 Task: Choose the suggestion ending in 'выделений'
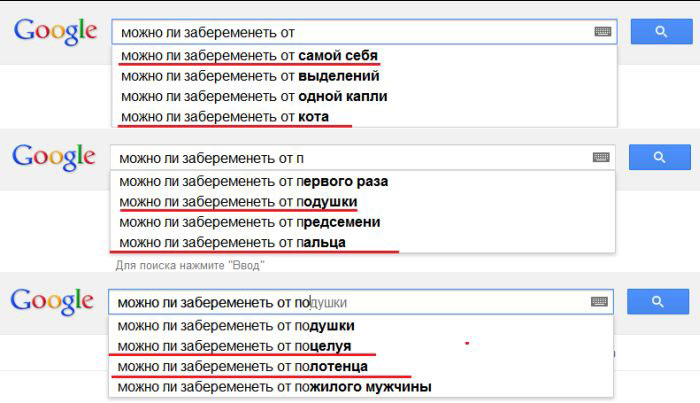249,76
